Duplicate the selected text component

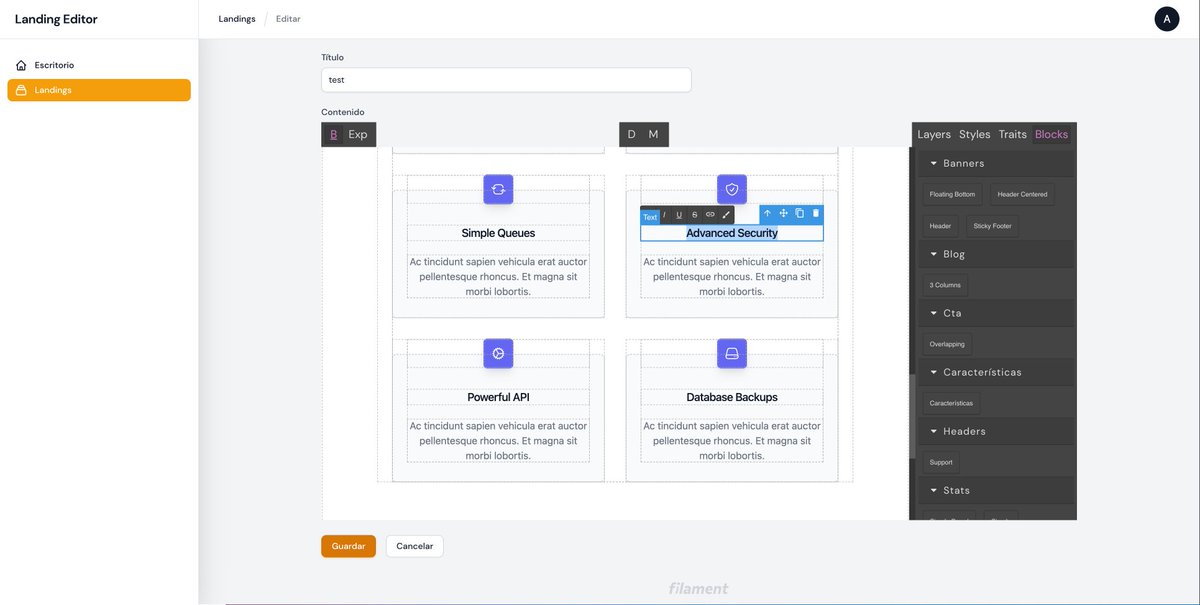click(800, 213)
